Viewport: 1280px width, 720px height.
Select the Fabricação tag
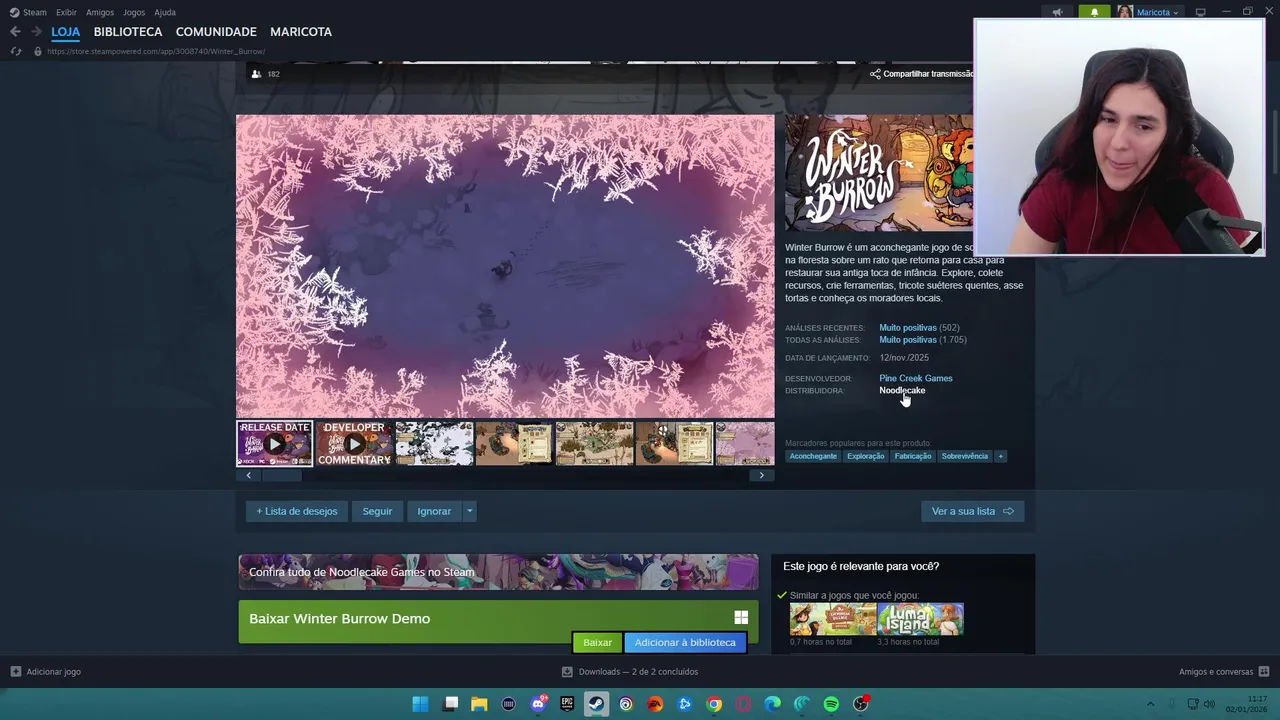[913, 456]
